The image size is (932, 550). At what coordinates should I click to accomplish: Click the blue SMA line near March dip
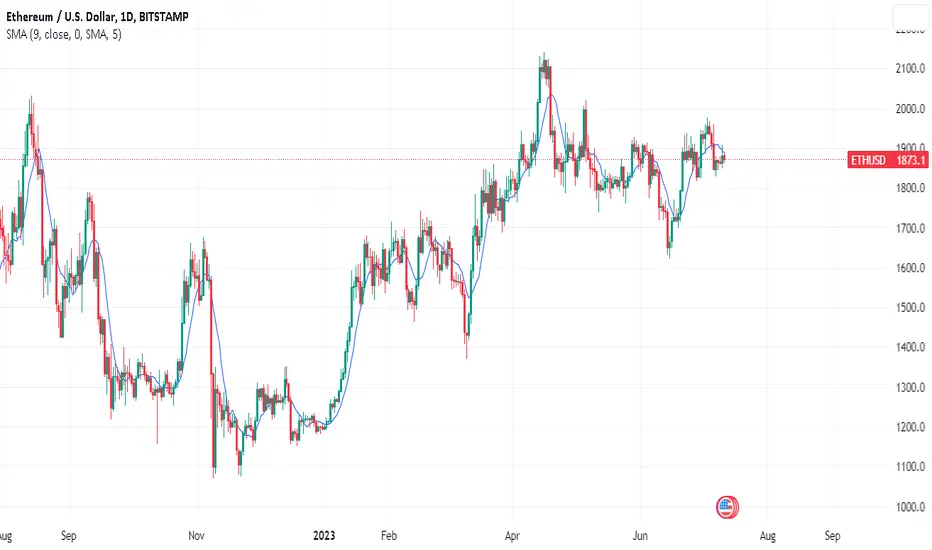(x=470, y=296)
